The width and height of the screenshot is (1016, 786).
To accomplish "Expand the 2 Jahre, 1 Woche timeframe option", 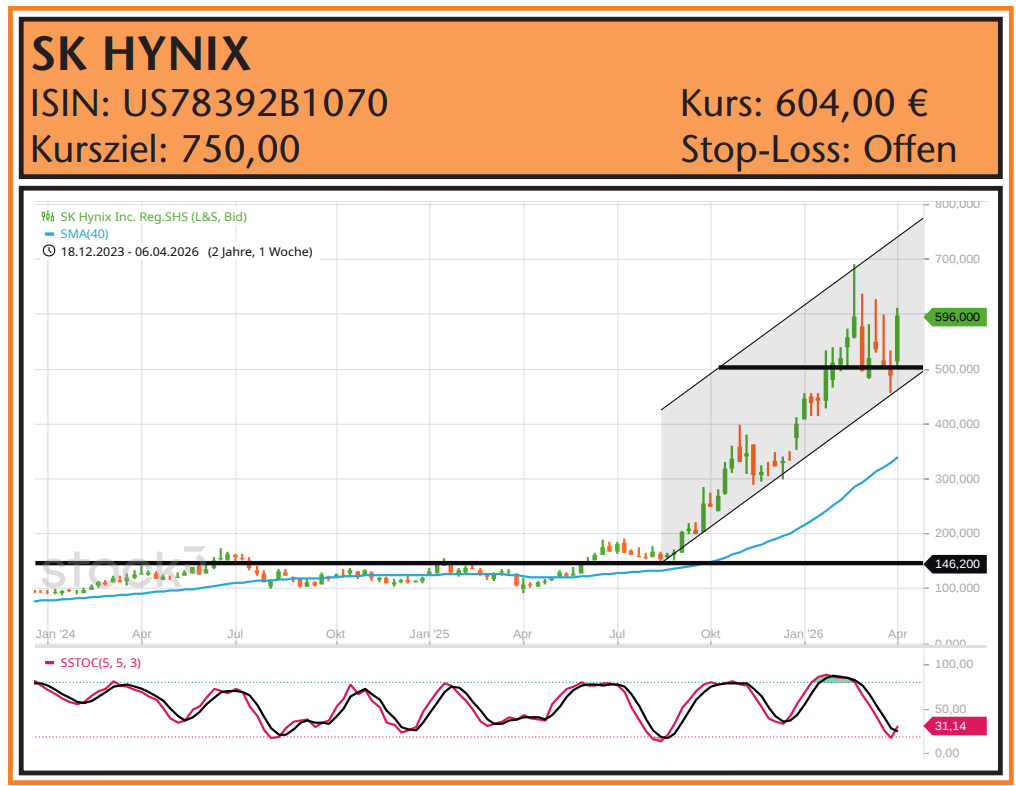I will point(260,251).
